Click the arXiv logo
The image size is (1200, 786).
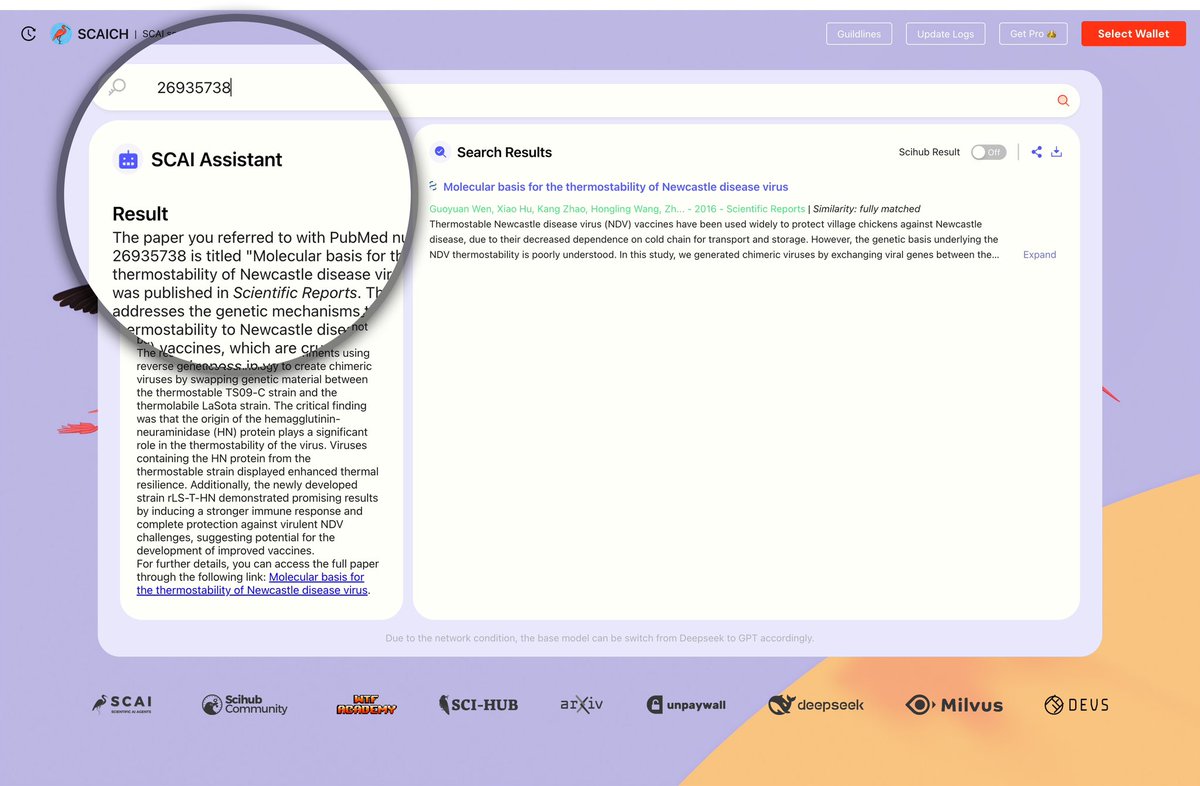tap(583, 705)
